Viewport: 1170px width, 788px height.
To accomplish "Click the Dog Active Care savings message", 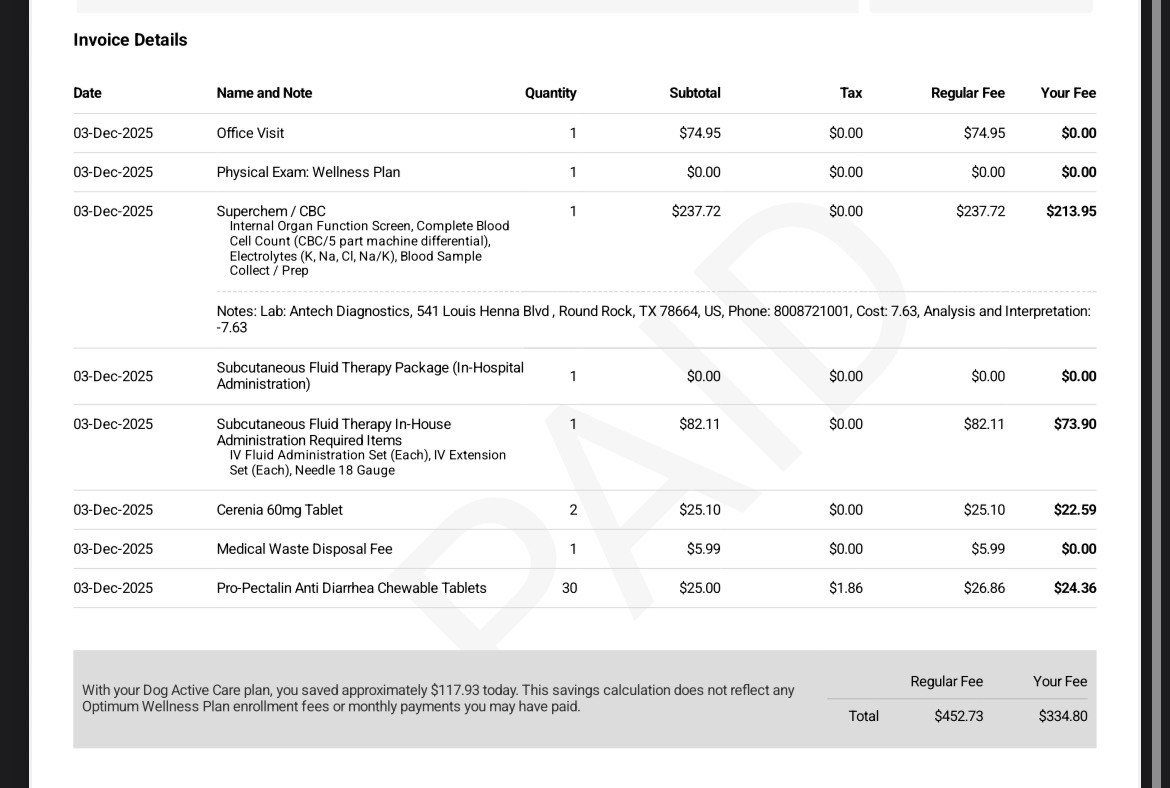I will click(438, 698).
